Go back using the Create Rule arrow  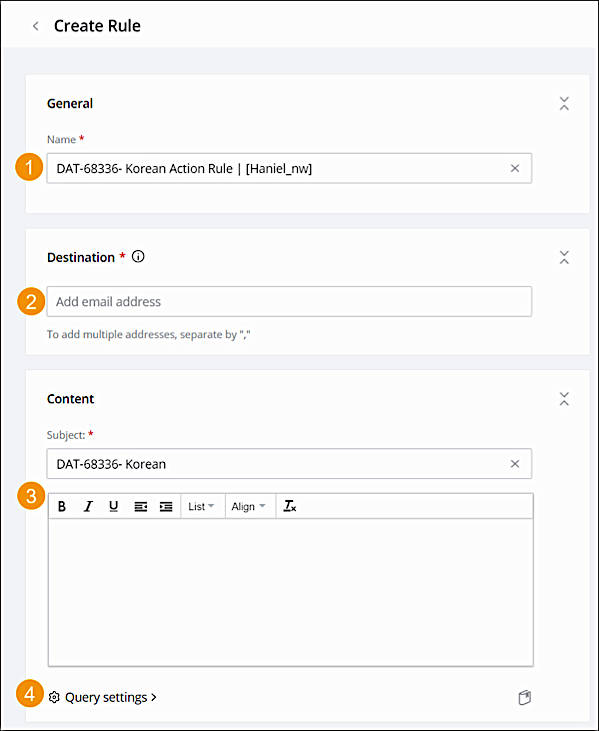coord(36,26)
